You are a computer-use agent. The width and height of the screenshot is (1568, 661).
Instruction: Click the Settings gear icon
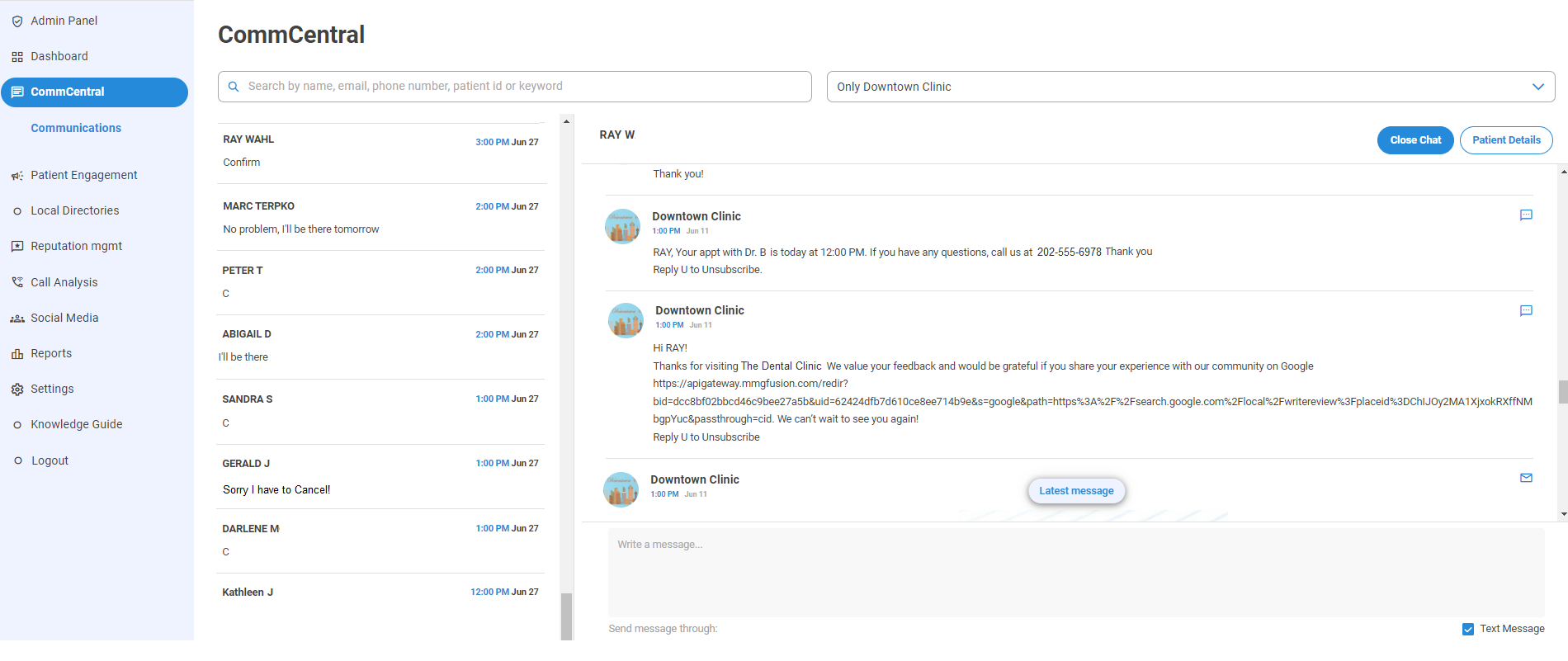tap(17, 390)
